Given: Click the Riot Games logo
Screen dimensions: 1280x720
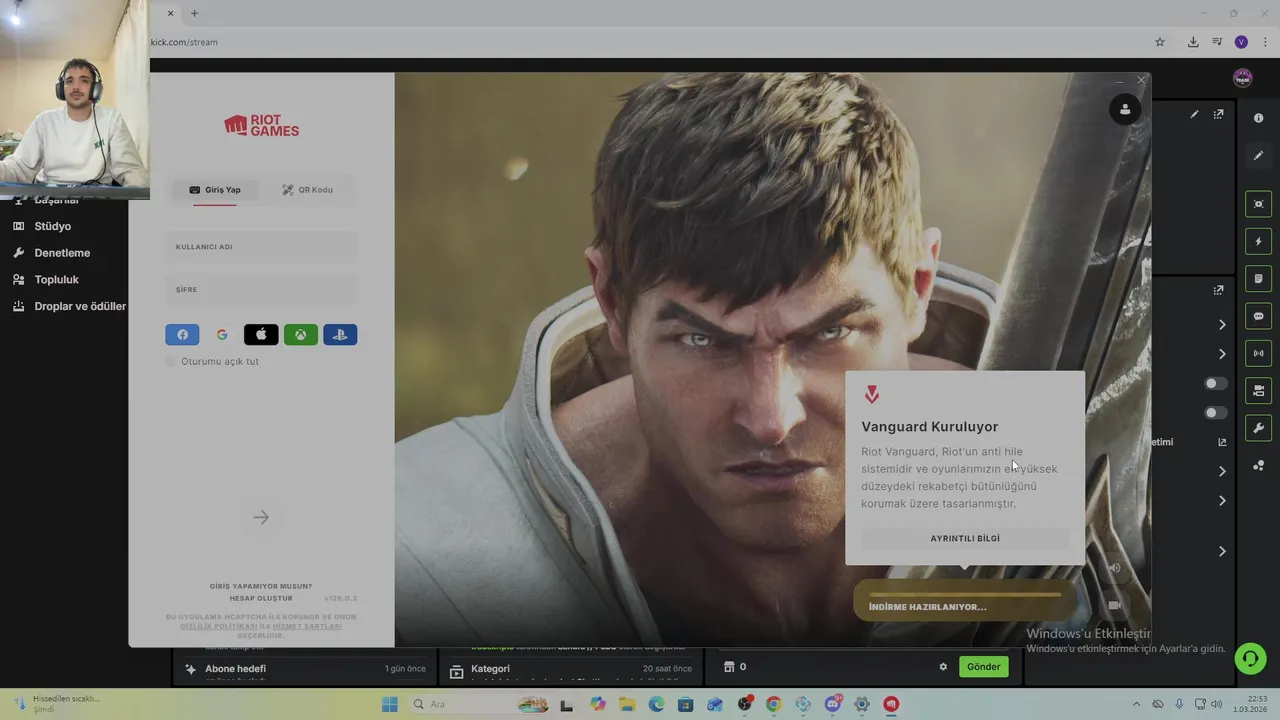Looking at the screenshot, I should click(261, 125).
